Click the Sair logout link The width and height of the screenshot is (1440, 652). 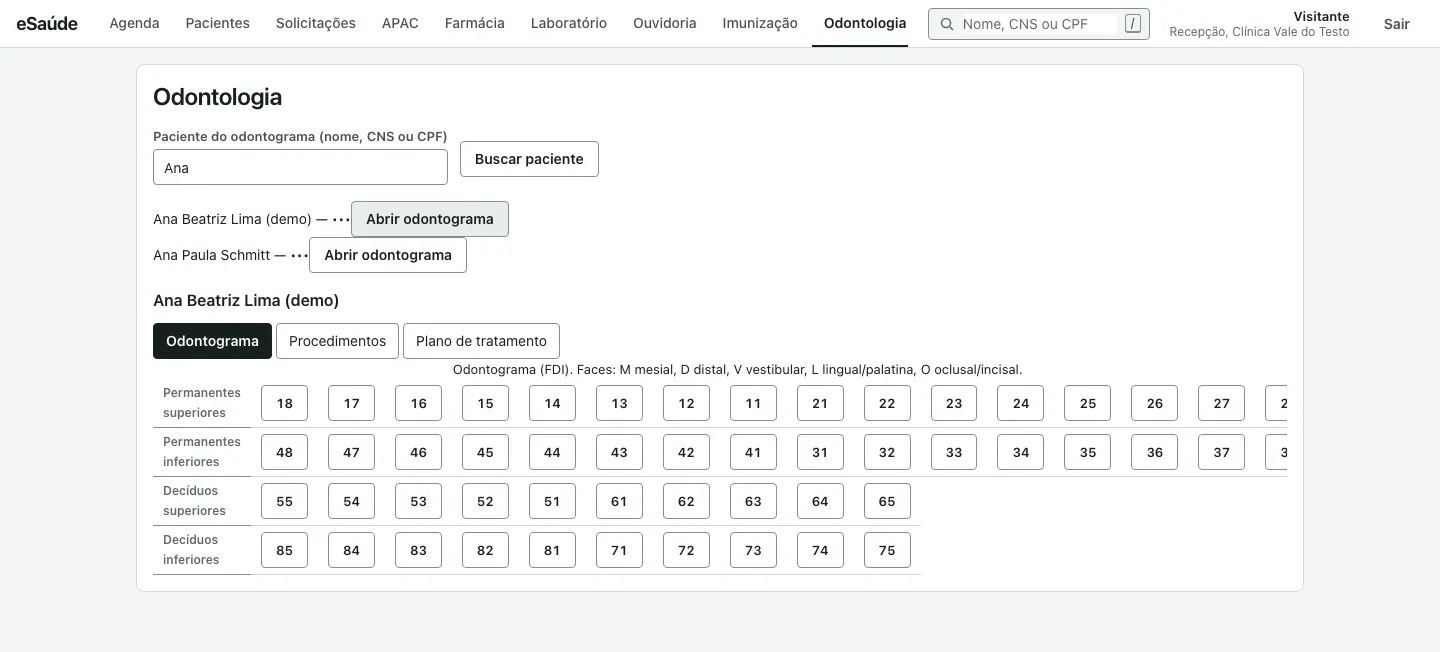point(1397,24)
